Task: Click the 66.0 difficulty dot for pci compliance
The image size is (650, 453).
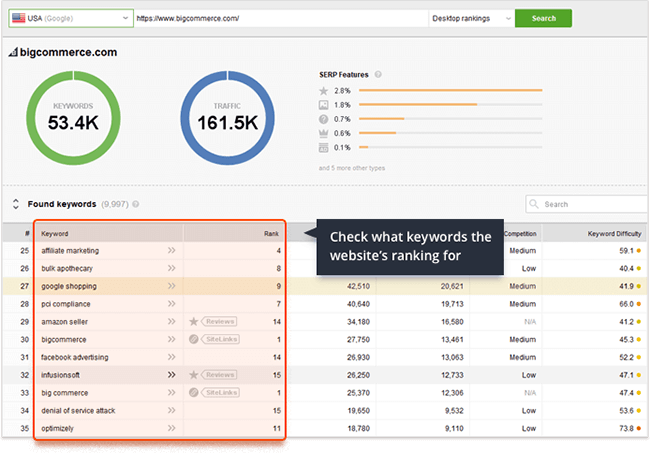Action: (639, 304)
